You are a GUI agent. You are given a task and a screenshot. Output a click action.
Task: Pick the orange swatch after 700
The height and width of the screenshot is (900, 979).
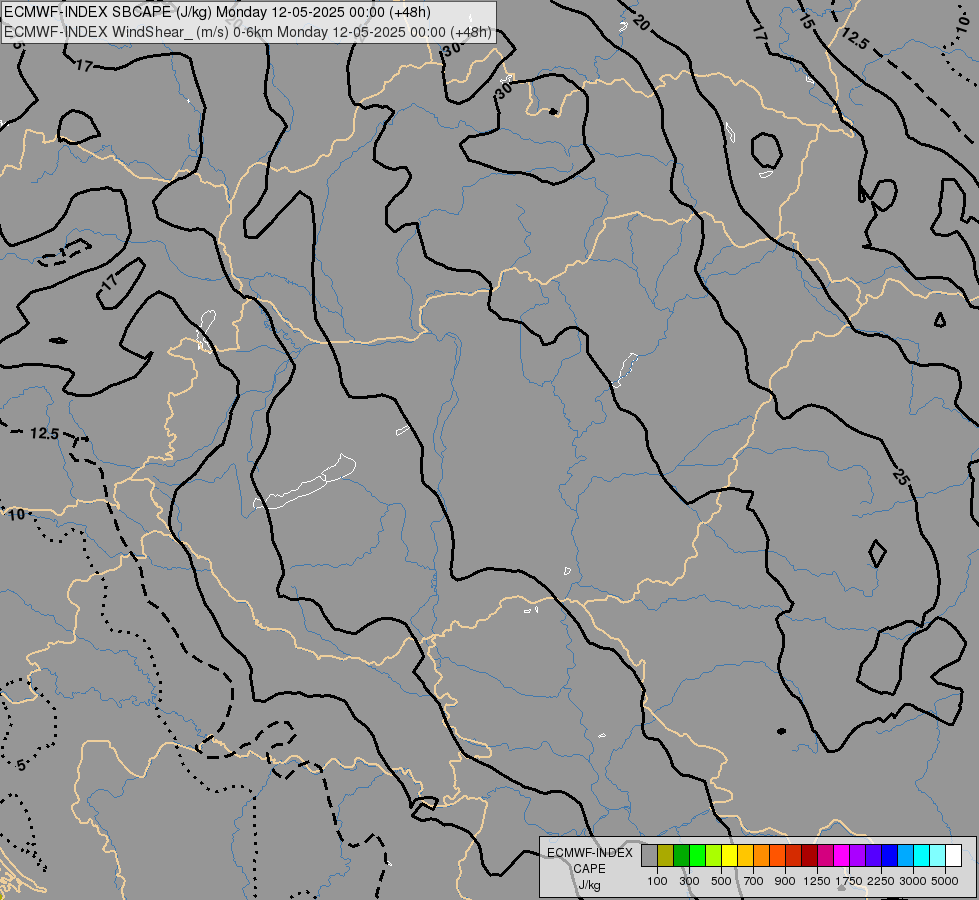tap(762, 855)
